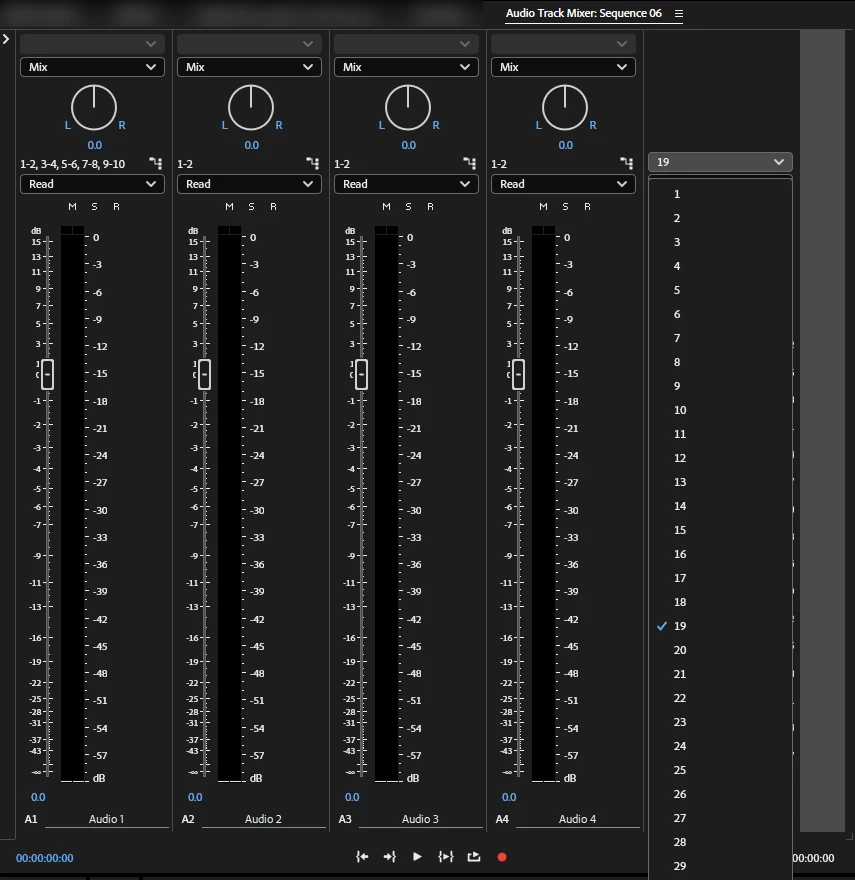
Task: Click the red Record button
Action: [502, 857]
